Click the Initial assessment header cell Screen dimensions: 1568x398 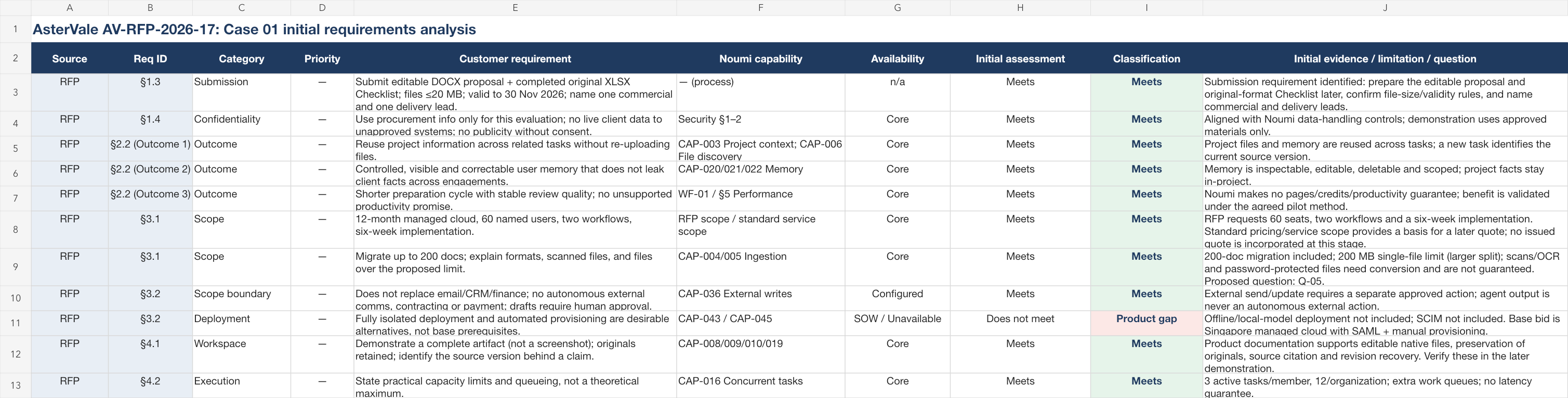pos(1020,58)
